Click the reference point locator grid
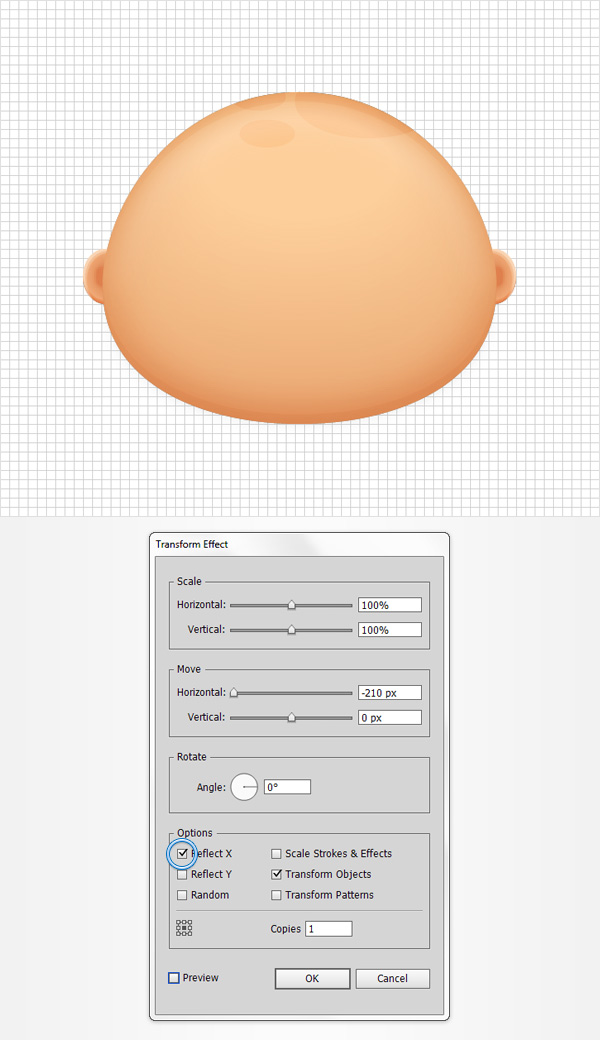Screen dimensions: 600x1040 tap(184, 928)
